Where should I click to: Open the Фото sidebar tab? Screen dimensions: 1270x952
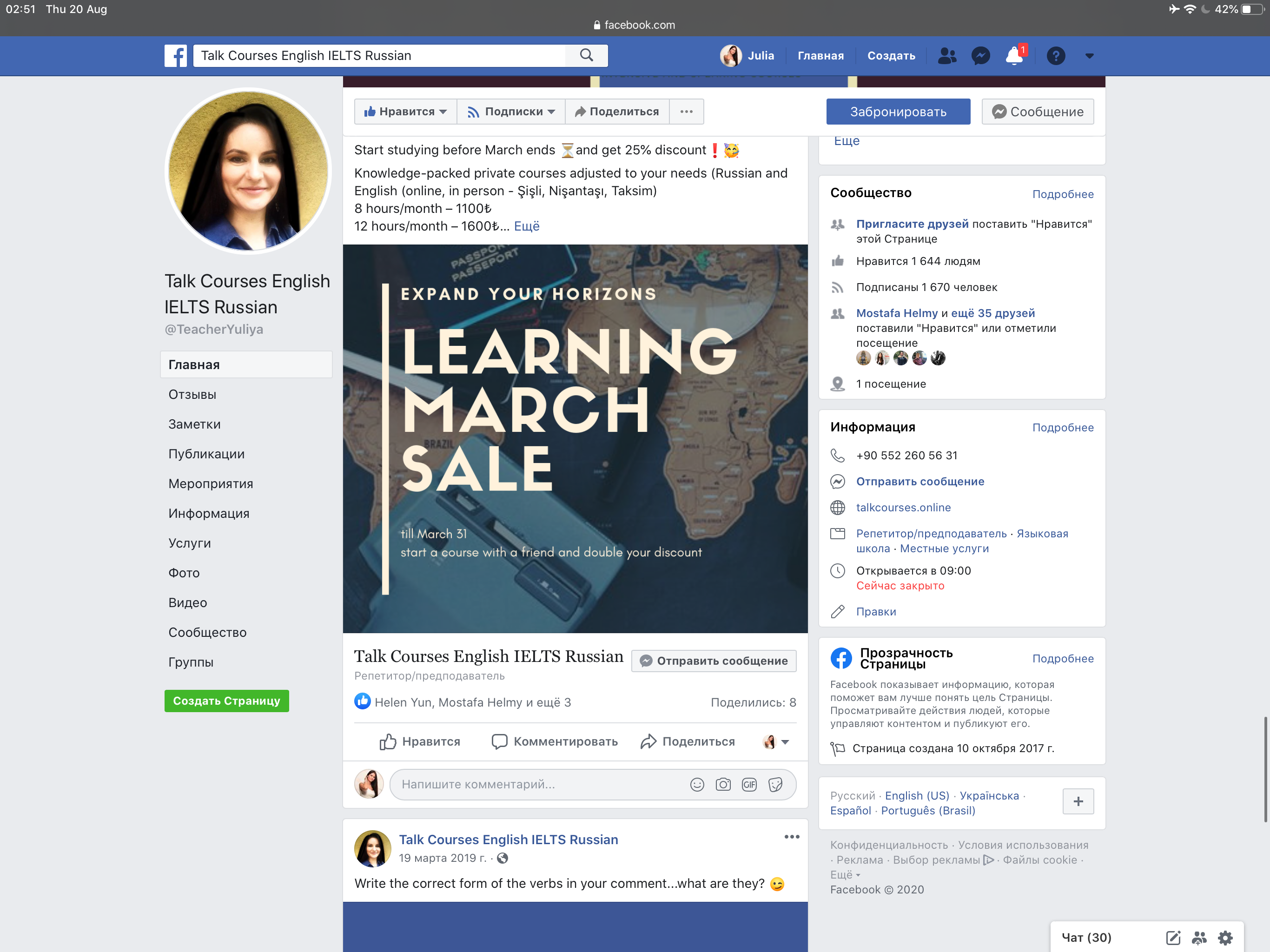(x=184, y=573)
